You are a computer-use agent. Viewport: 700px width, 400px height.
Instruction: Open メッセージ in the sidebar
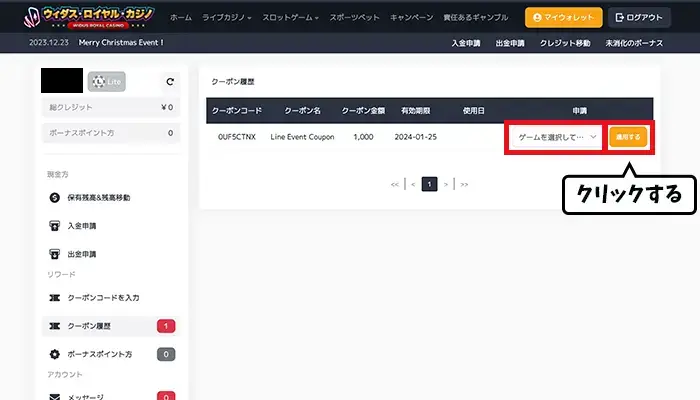point(87,397)
